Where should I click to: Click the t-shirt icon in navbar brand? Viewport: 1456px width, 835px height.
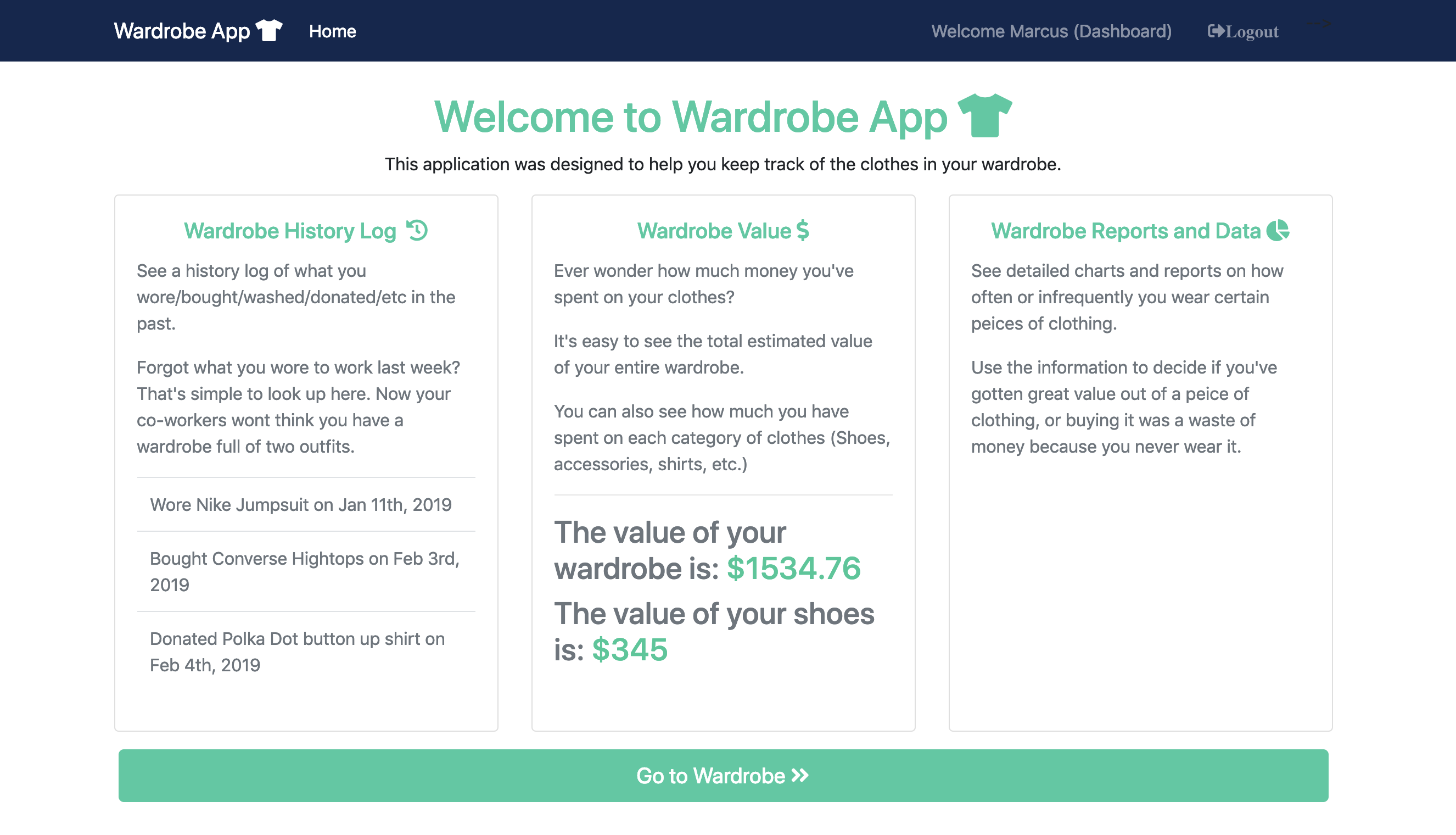pyautogui.click(x=268, y=30)
